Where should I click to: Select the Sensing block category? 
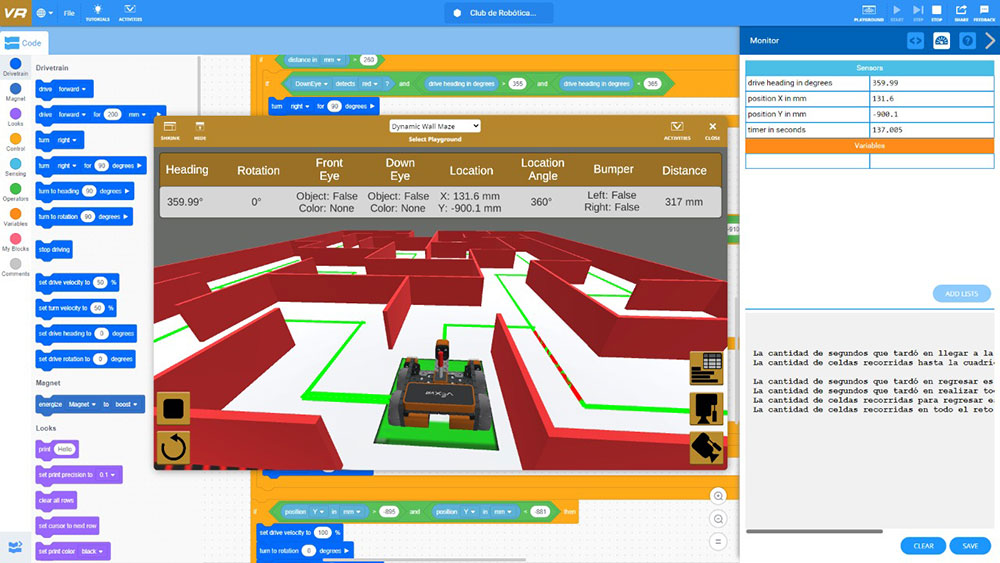coord(15,164)
